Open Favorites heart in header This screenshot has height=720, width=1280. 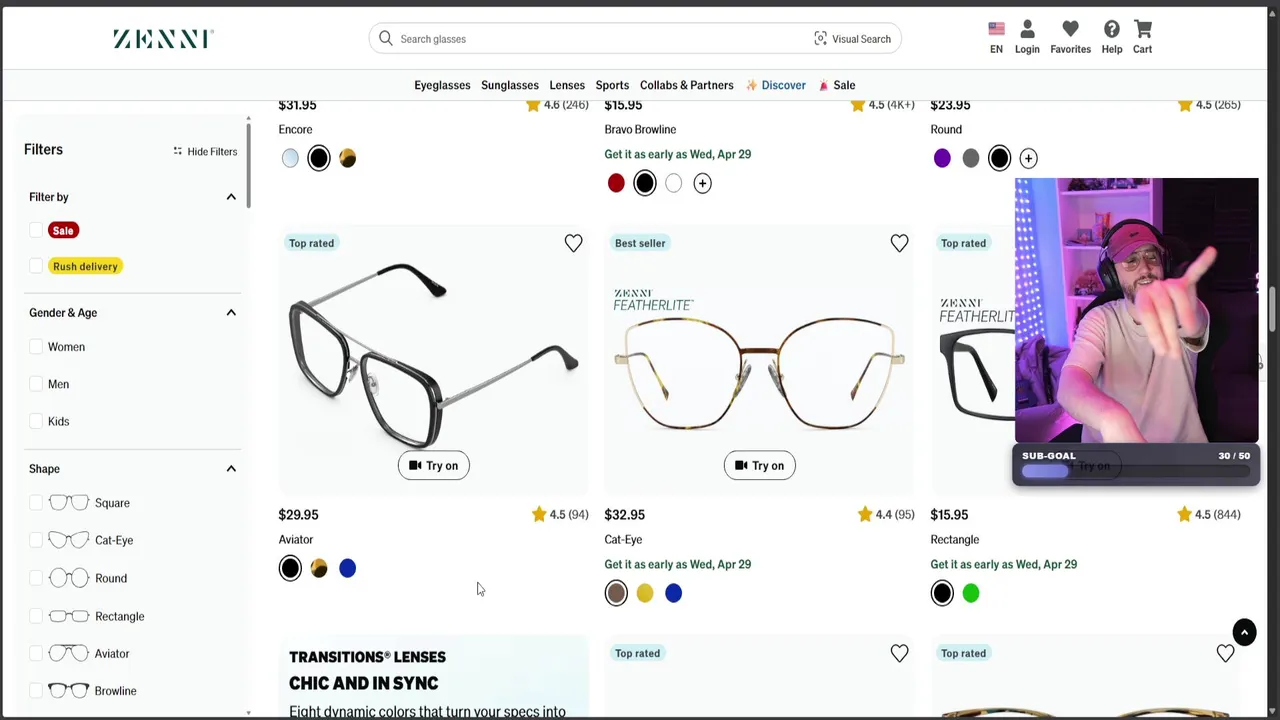click(1070, 29)
